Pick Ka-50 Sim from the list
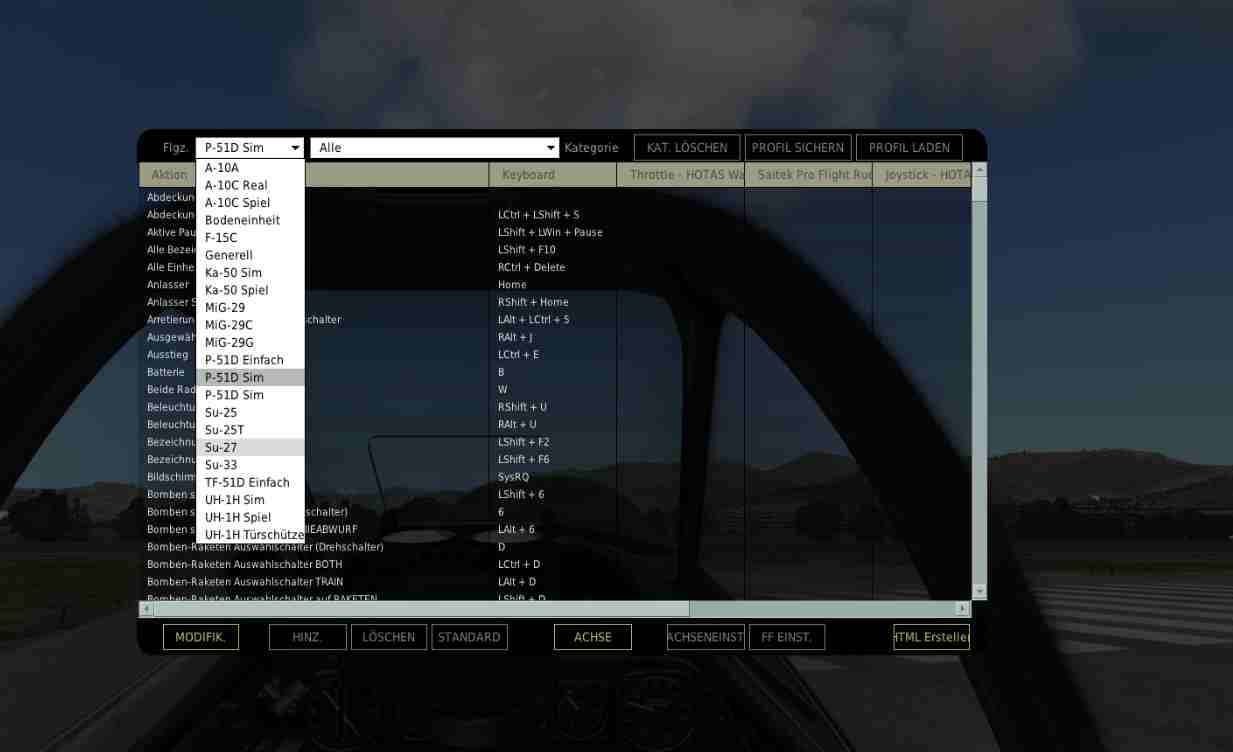The width and height of the screenshot is (1233, 752). click(250, 273)
